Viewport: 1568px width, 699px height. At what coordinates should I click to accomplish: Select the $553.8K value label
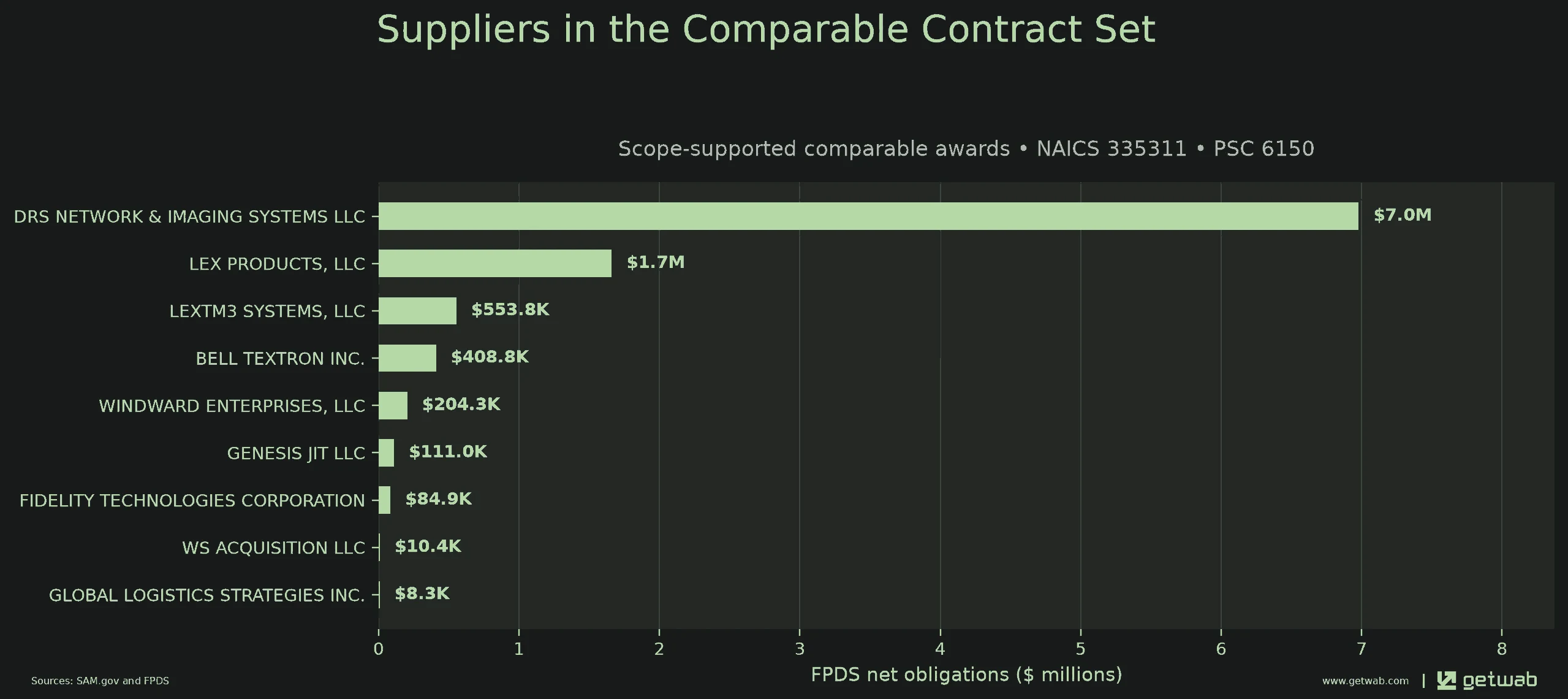510,310
